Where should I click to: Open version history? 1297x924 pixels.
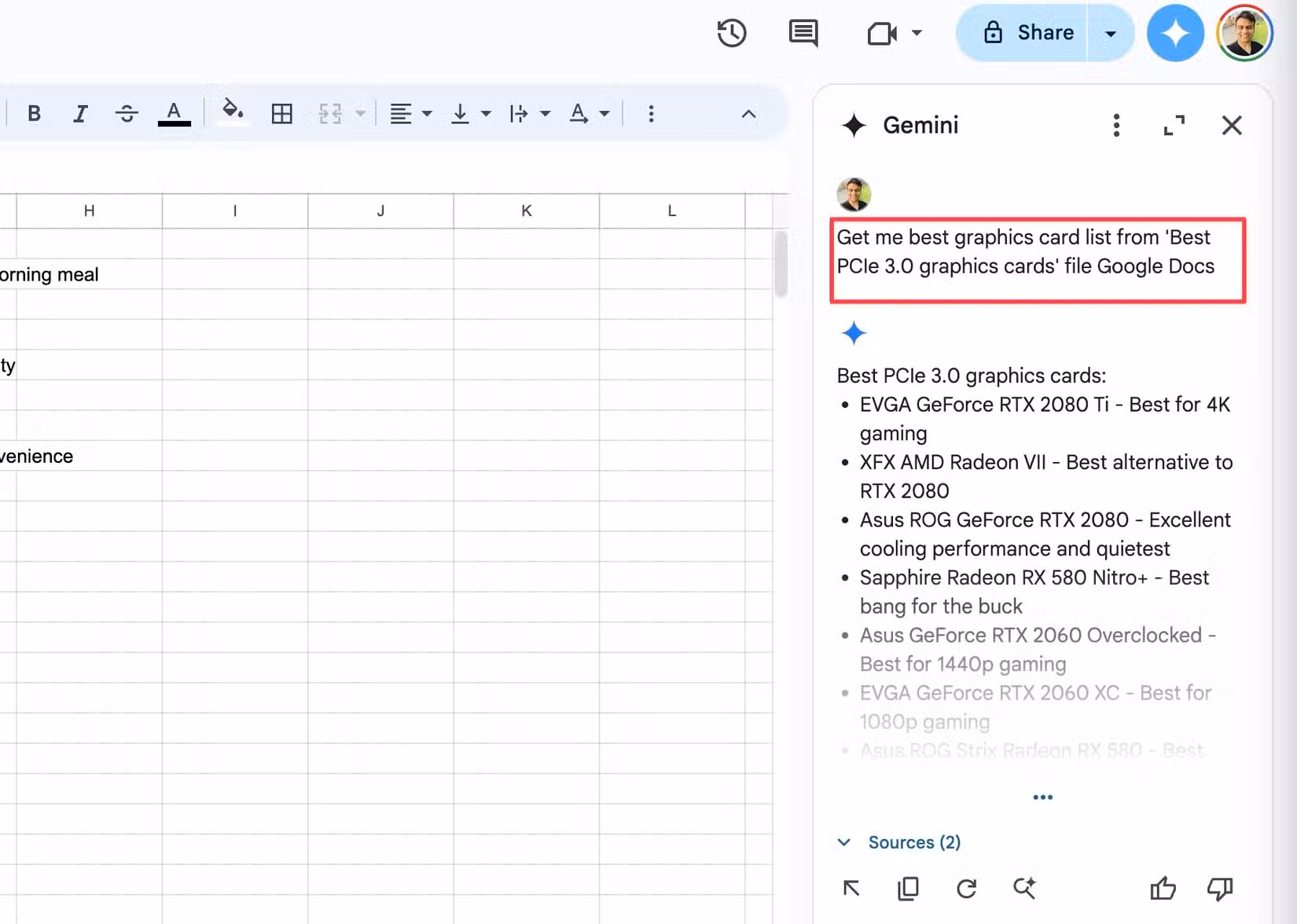point(731,33)
